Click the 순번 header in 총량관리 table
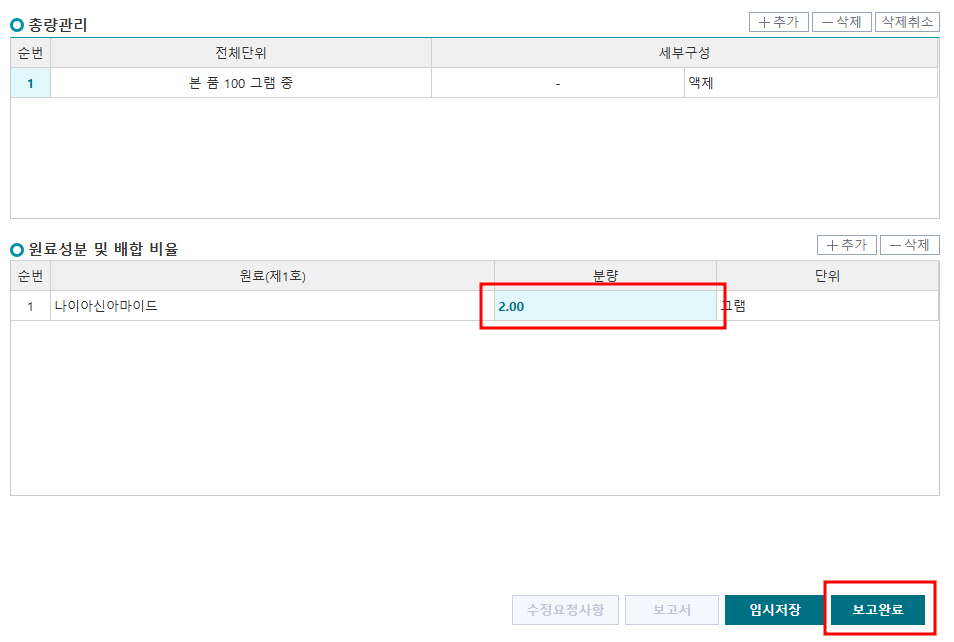 (30, 53)
